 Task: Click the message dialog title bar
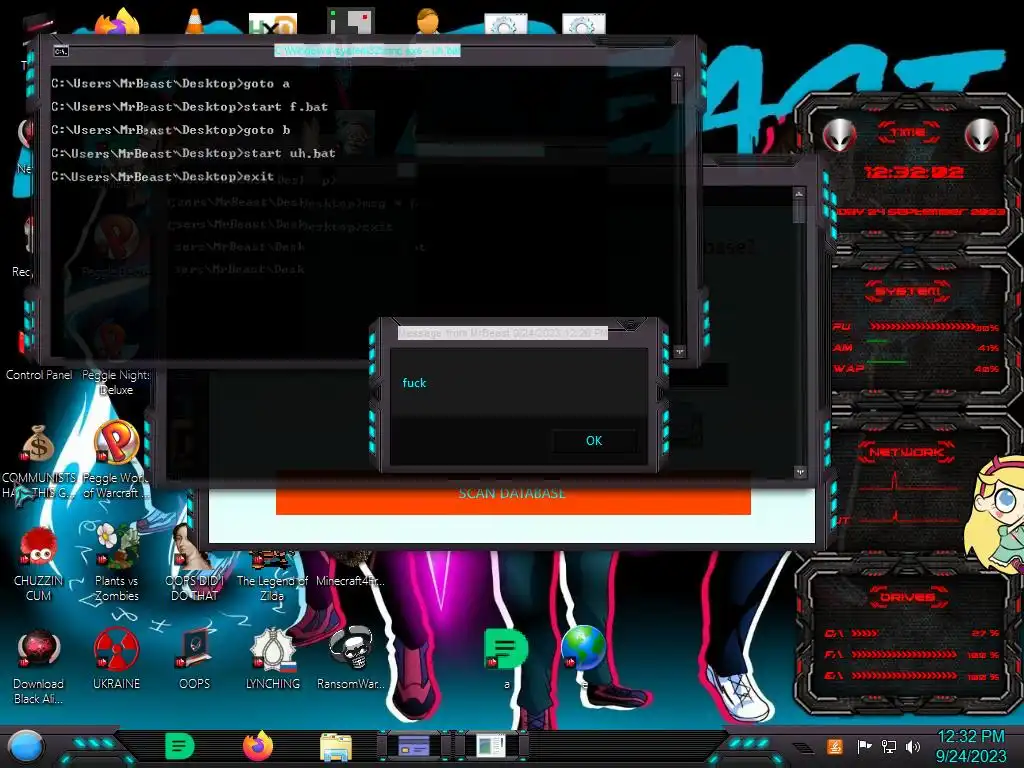pos(503,333)
